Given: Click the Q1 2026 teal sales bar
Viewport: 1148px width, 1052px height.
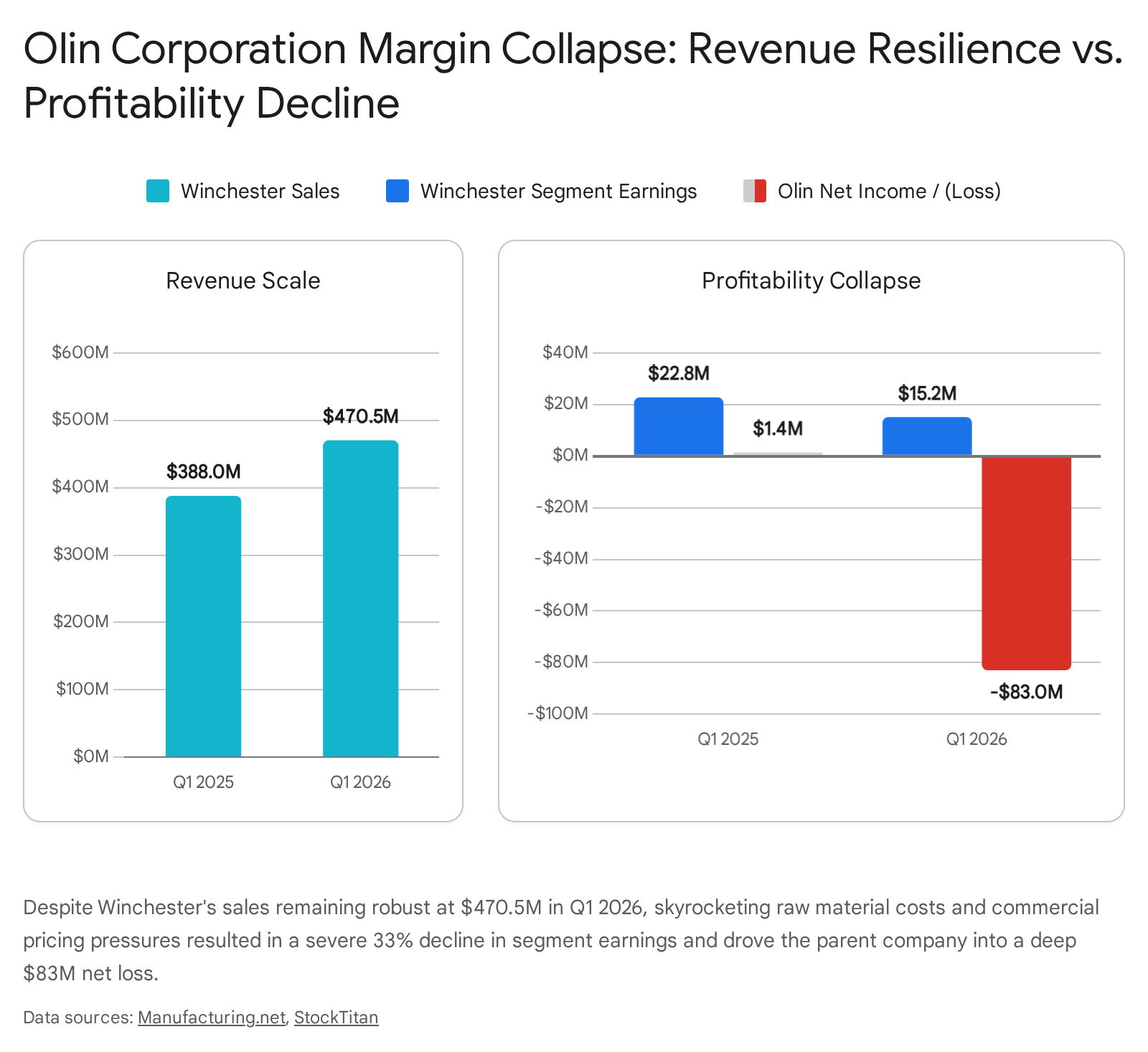Looking at the screenshot, I should point(360,598).
